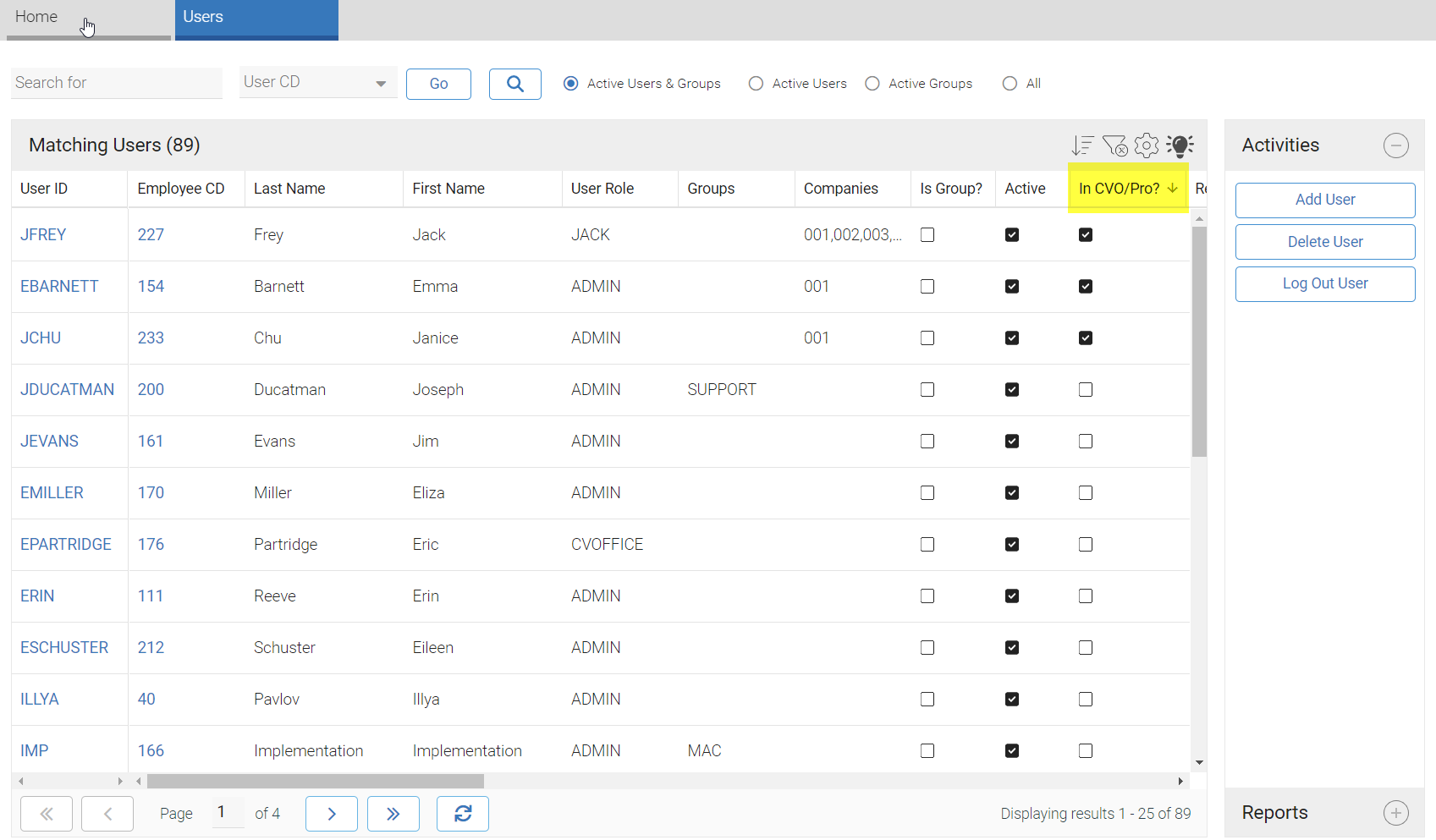Sort by Is Group? column header
This screenshot has height=840, width=1436.
(953, 189)
